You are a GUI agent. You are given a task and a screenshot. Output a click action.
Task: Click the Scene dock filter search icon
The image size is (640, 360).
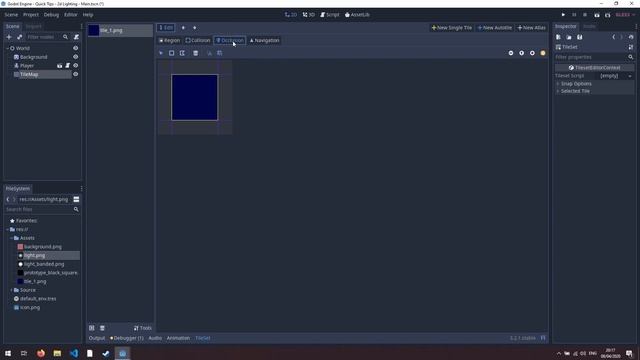pyautogui.click(x=65, y=37)
